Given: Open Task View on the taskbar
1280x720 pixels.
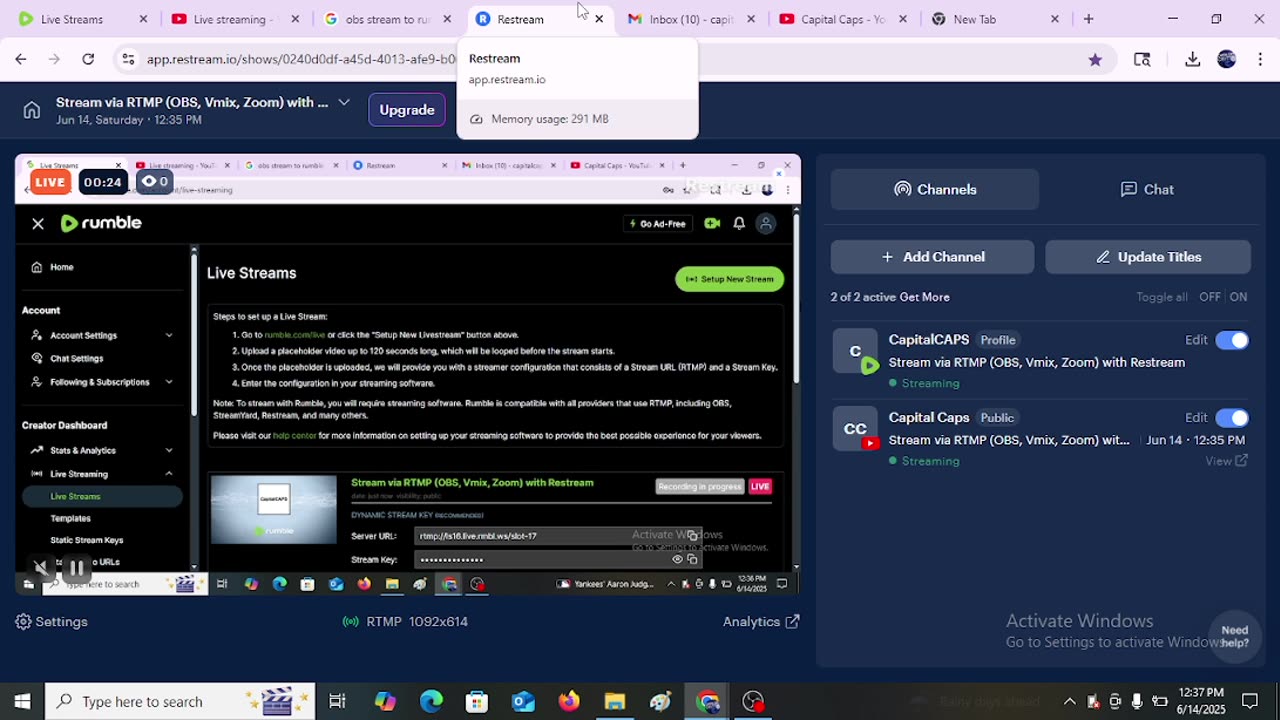Looking at the screenshot, I should click(x=337, y=701).
